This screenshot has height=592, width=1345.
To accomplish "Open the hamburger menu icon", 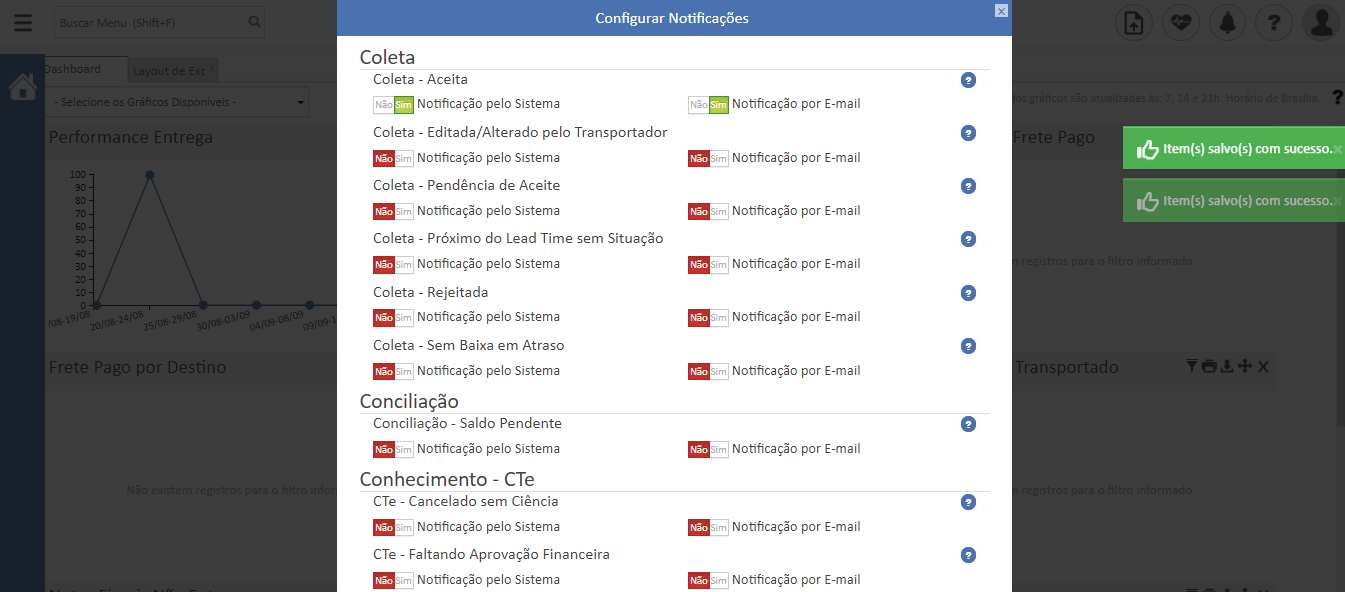I will pos(22,23).
